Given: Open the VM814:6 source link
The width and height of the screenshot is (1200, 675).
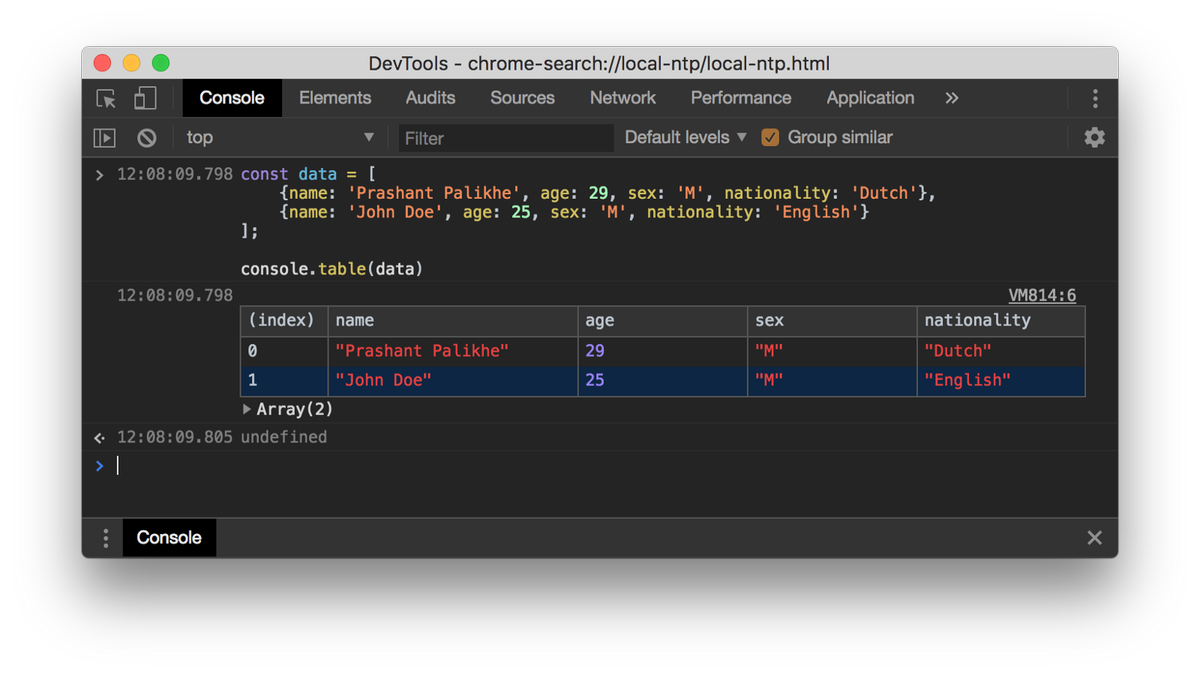Looking at the screenshot, I should click(x=1042, y=295).
